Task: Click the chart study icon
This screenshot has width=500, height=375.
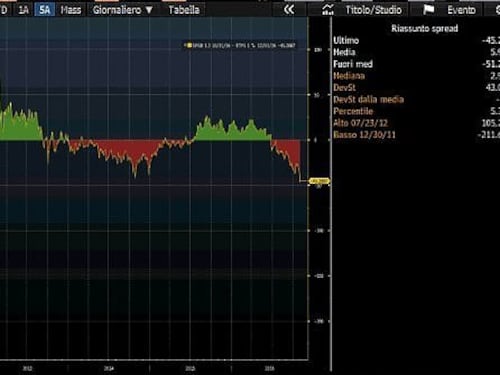Action: (x=328, y=10)
